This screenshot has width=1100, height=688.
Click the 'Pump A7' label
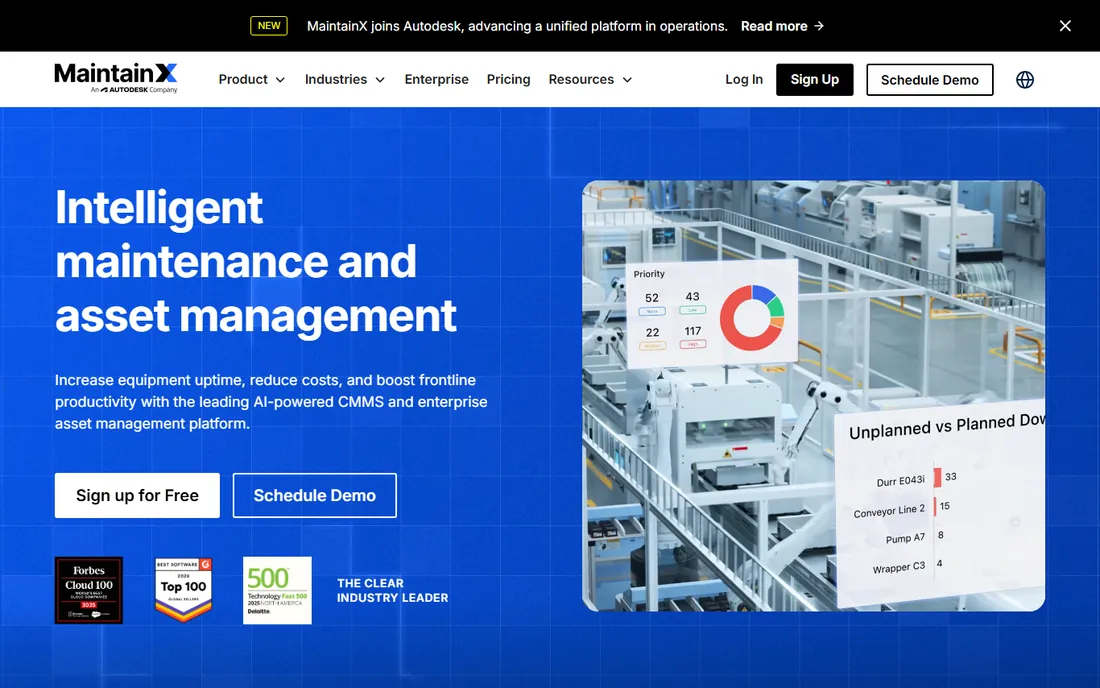[x=905, y=539]
